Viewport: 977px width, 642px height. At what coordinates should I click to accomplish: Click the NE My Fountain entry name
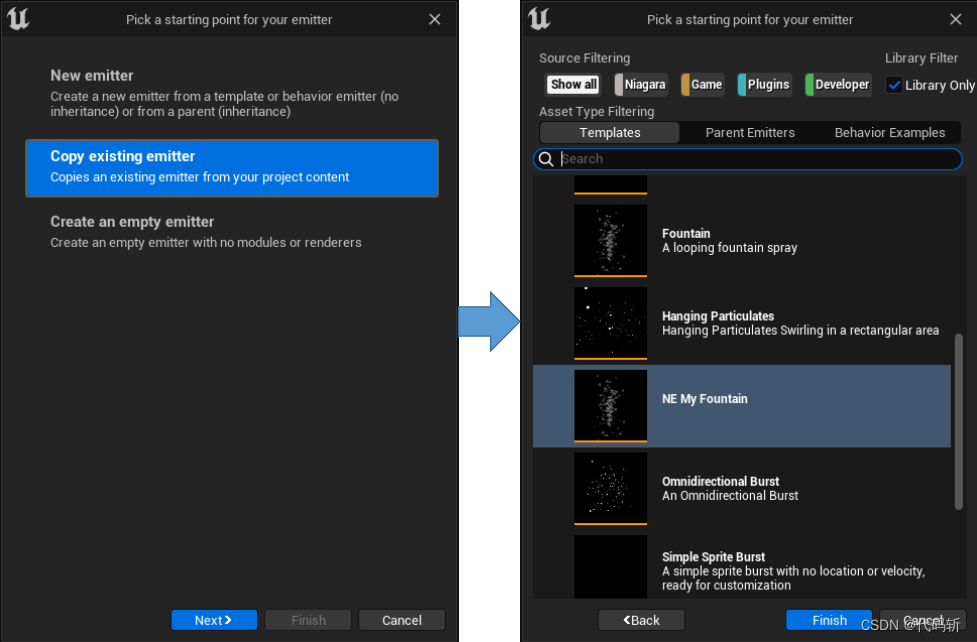click(x=705, y=399)
